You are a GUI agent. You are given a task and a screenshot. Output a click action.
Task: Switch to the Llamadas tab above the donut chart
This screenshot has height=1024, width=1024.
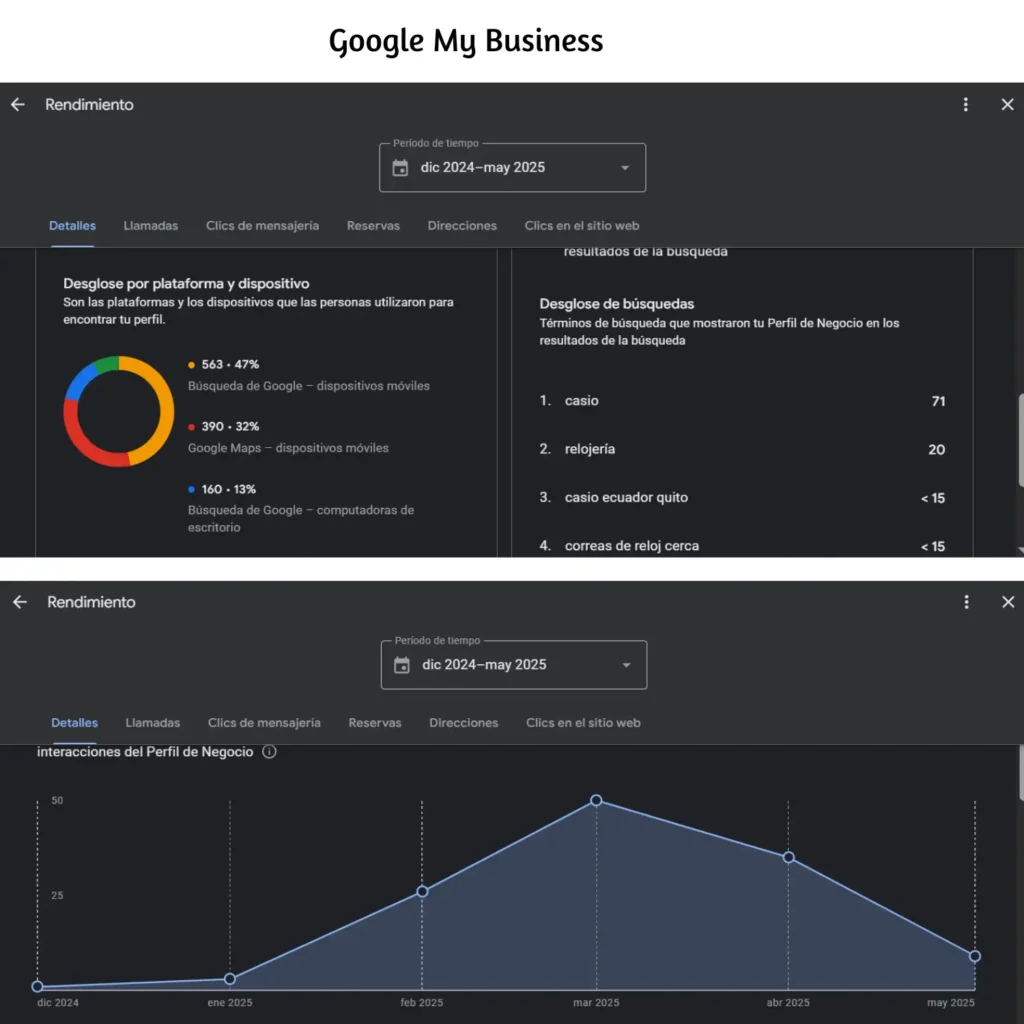click(x=151, y=226)
